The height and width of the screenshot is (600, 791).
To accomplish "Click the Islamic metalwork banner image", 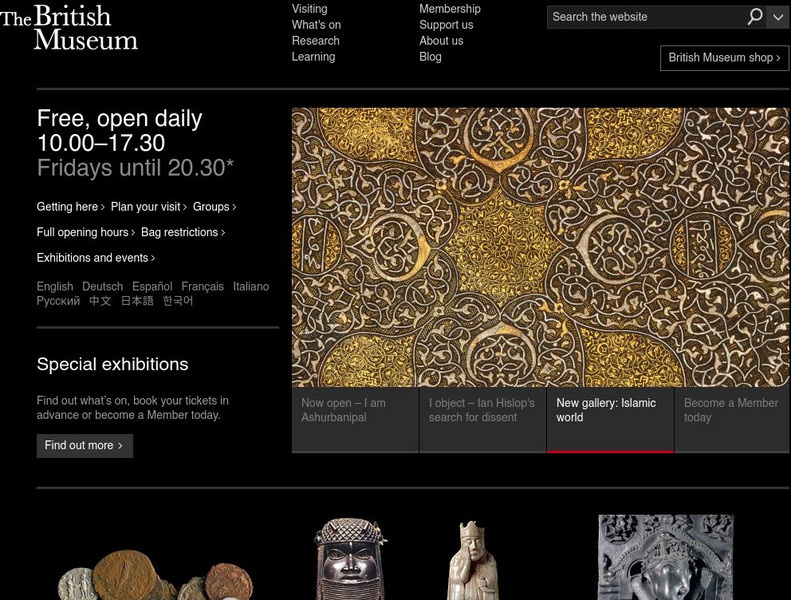I will pos(540,247).
